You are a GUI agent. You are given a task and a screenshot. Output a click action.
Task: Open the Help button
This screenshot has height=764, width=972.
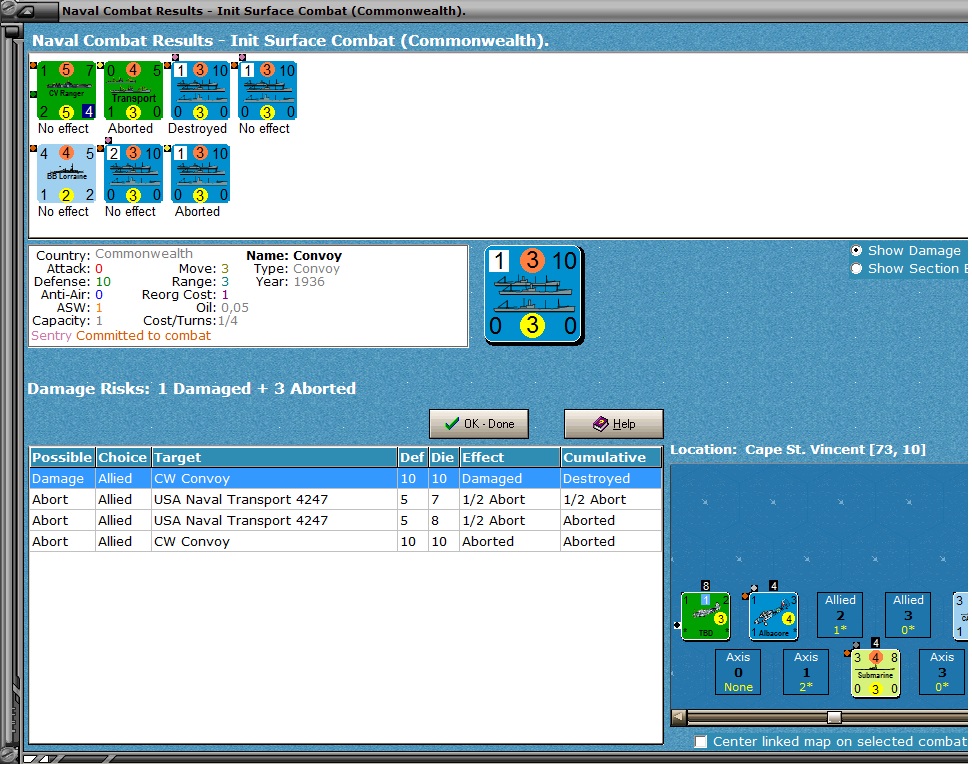click(x=613, y=424)
